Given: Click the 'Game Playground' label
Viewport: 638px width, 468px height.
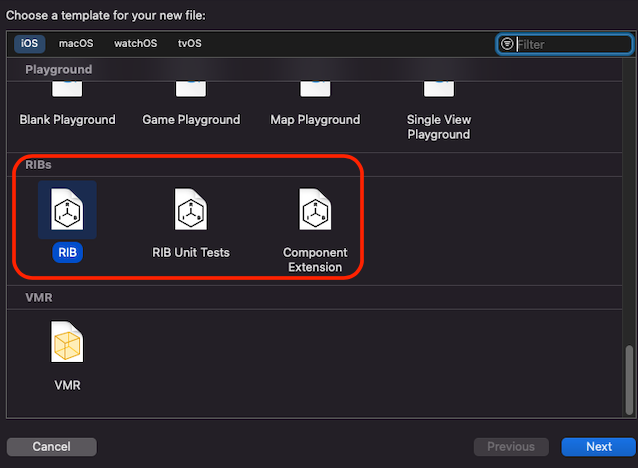Looking at the screenshot, I should [x=191, y=120].
